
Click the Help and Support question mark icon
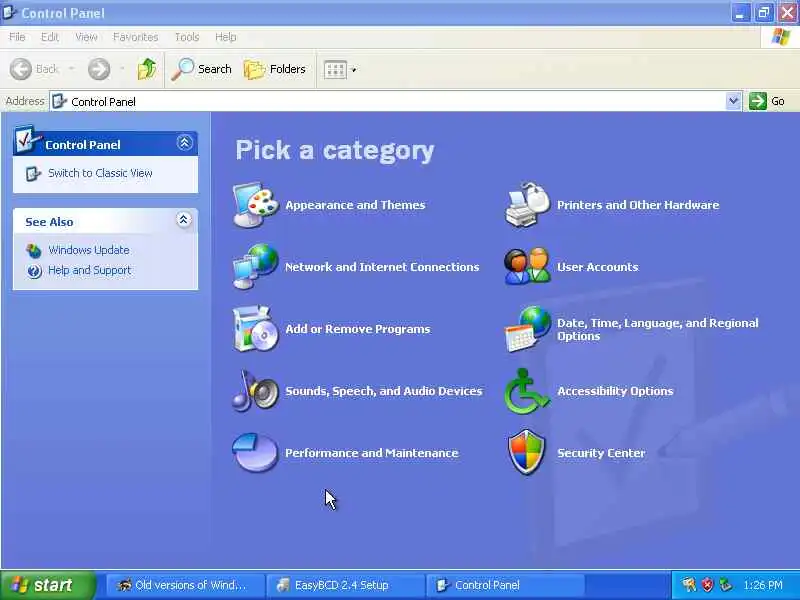click(34, 271)
